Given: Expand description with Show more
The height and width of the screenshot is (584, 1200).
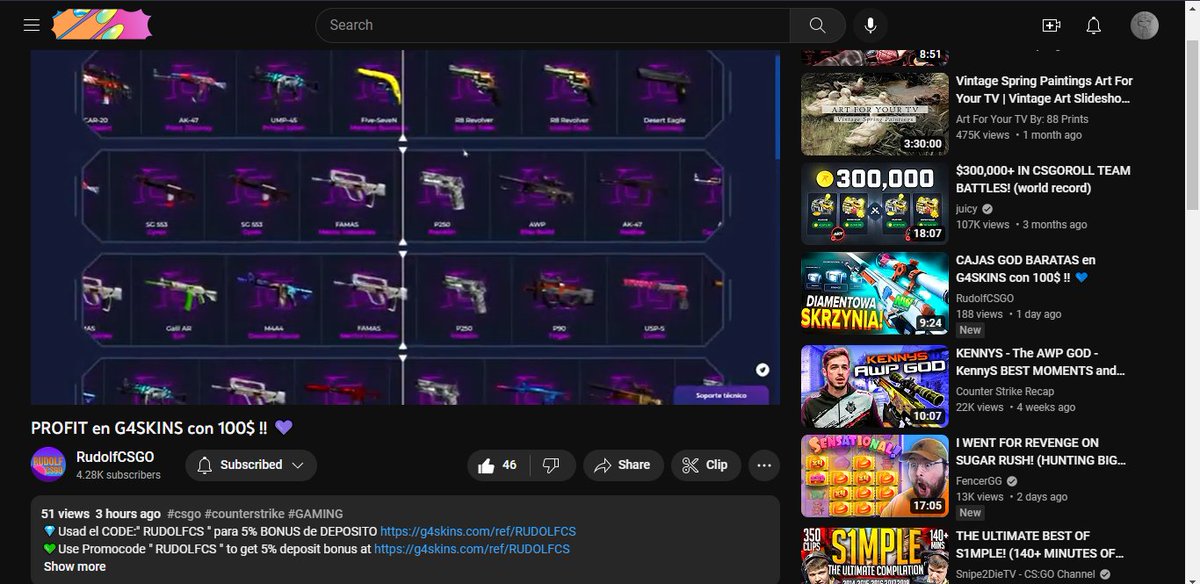Looking at the screenshot, I should (74, 567).
